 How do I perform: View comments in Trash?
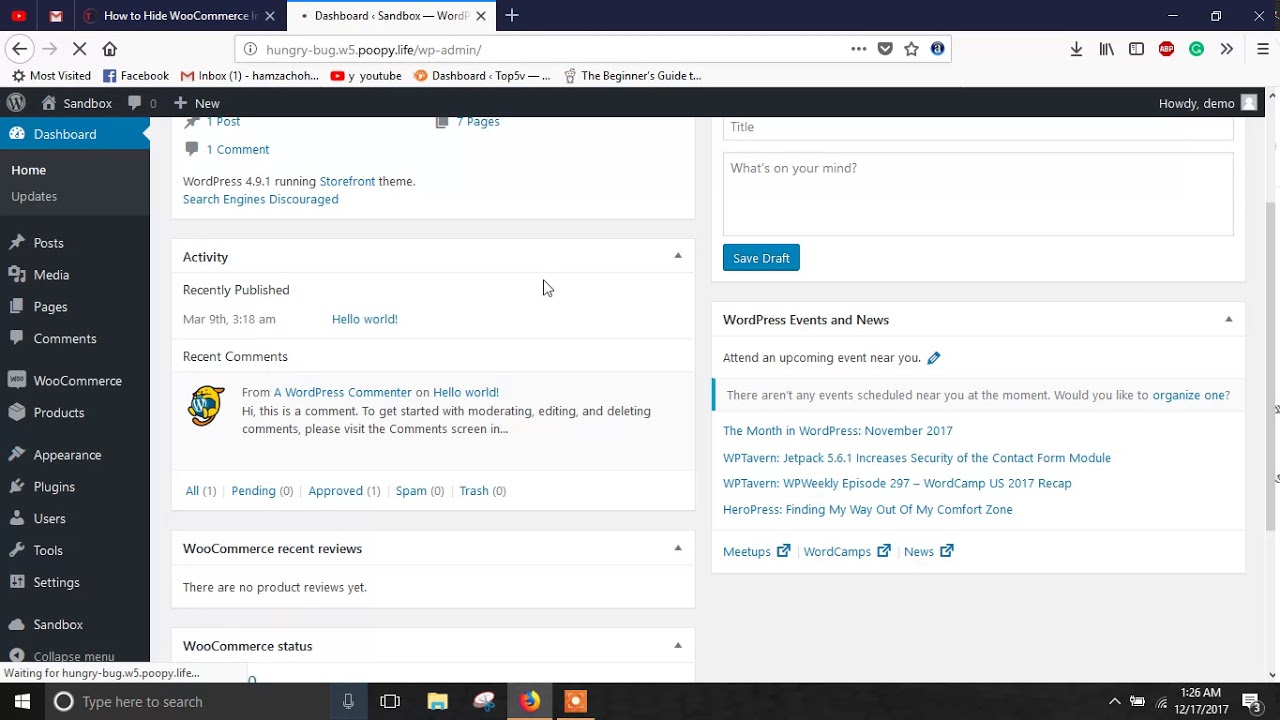[474, 491]
